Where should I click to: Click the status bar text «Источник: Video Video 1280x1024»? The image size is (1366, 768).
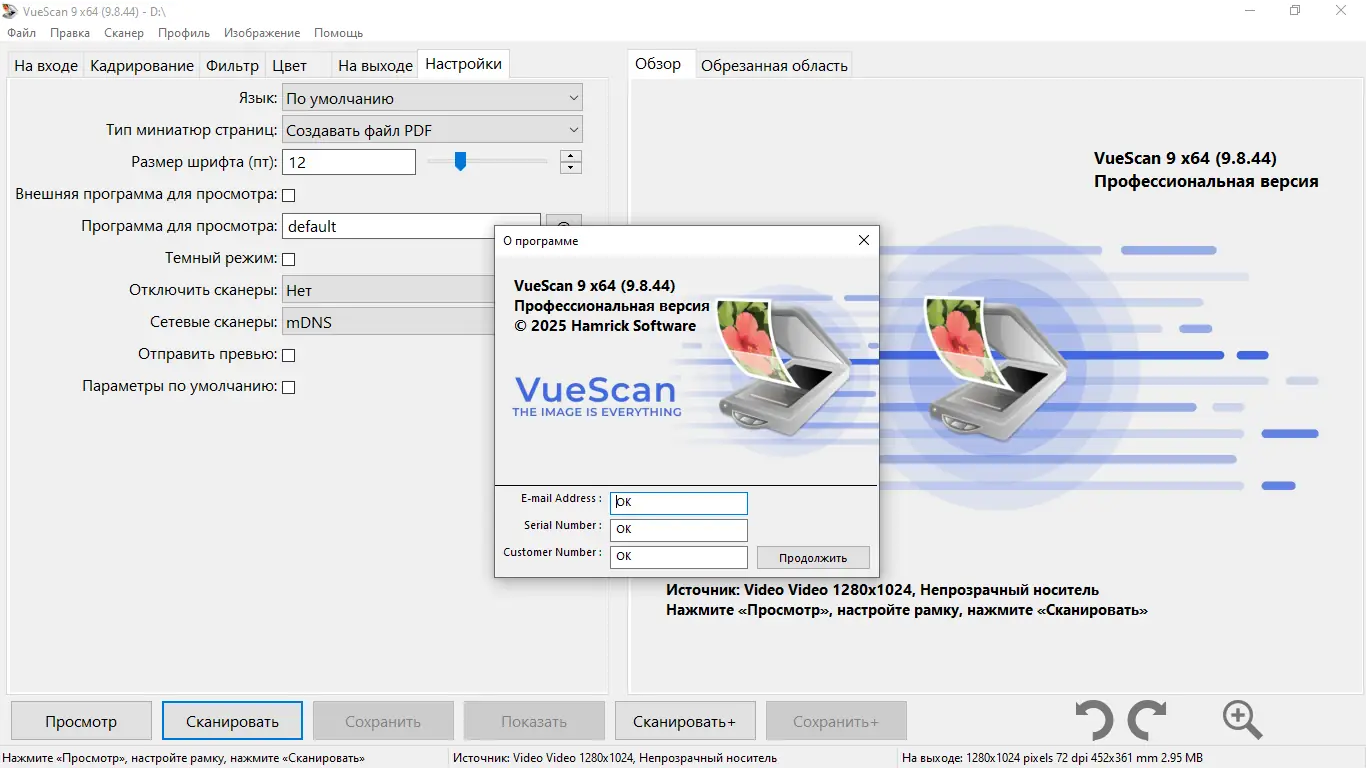(x=615, y=758)
